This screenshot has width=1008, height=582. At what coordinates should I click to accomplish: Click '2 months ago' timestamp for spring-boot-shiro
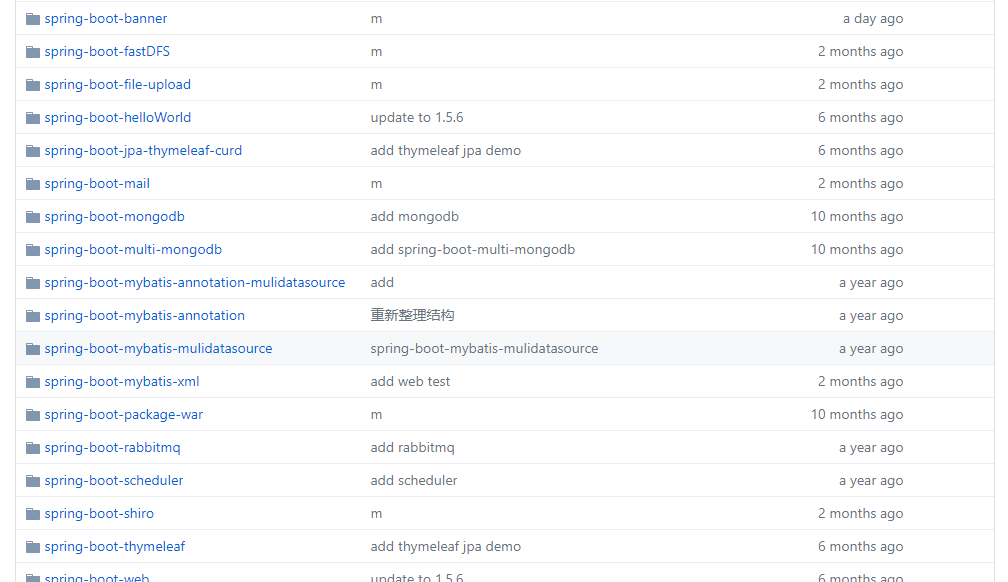tap(860, 513)
